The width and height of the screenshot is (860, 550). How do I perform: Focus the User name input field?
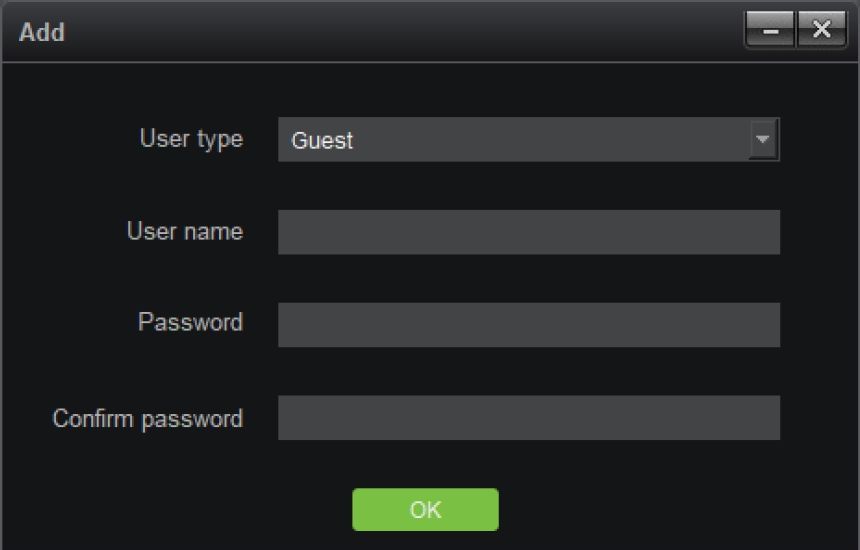528,232
